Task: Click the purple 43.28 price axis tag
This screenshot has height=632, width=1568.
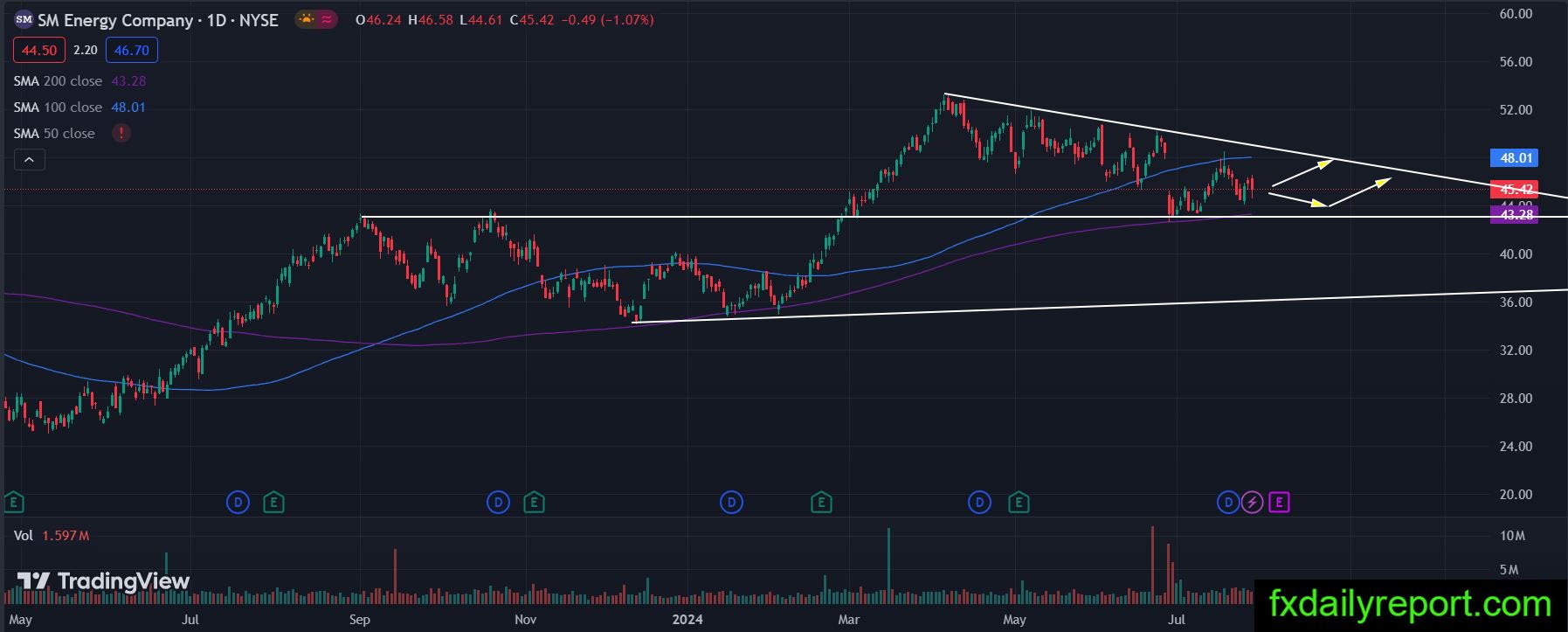Action: (1516, 215)
